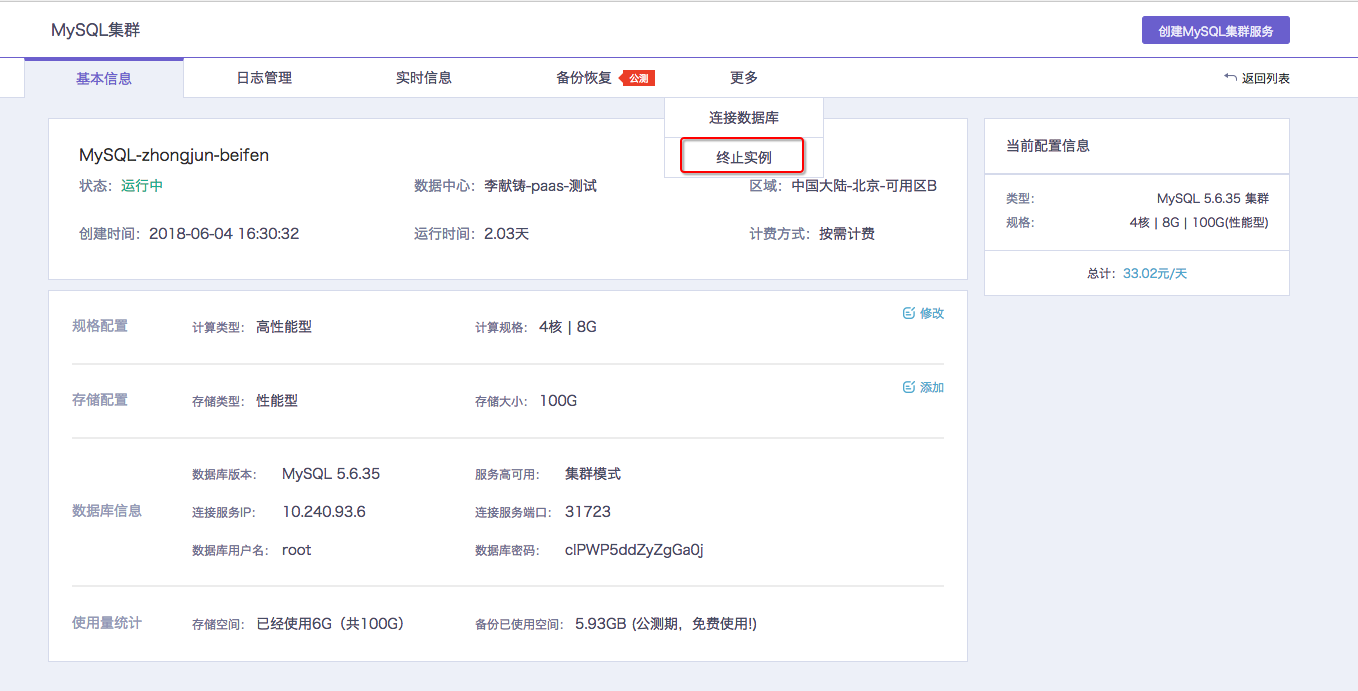
Task: Click the high availability value 集群模式
Action: coord(593,474)
